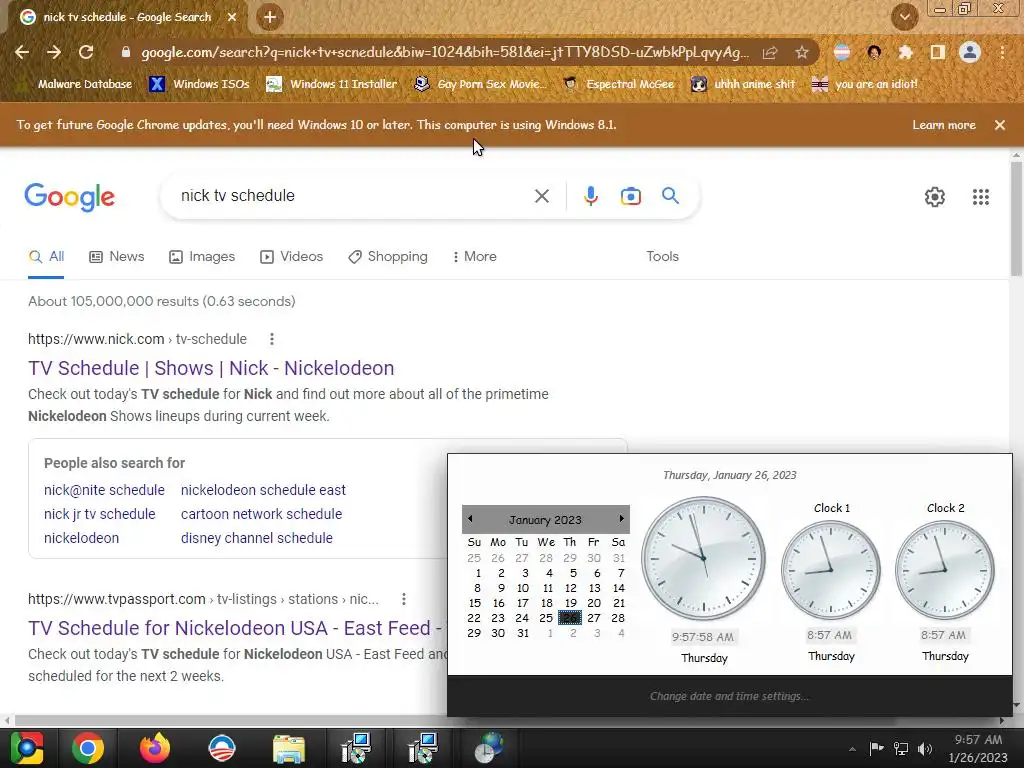This screenshot has width=1024, height=768.
Task: Select the All results tab
Action: [46, 257]
